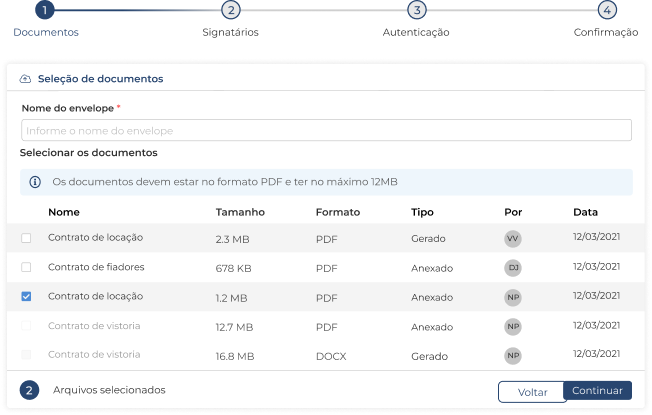Uncheck the 1.2 MB Contrato de locação checkbox
652x415 pixels.
coord(26,296)
